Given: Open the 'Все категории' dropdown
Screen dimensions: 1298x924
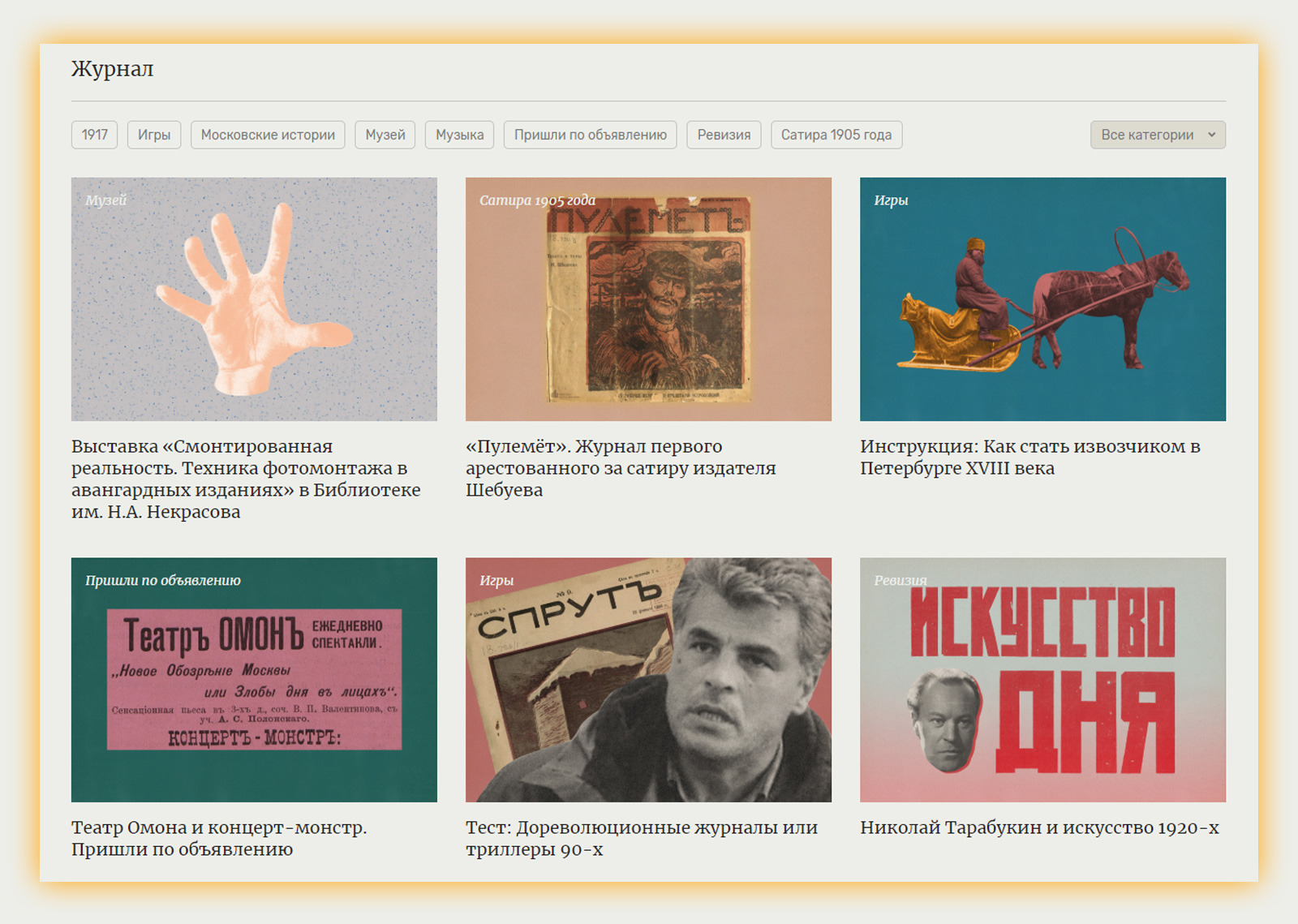Looking at the screenshot, I should tap(1157, 135).
